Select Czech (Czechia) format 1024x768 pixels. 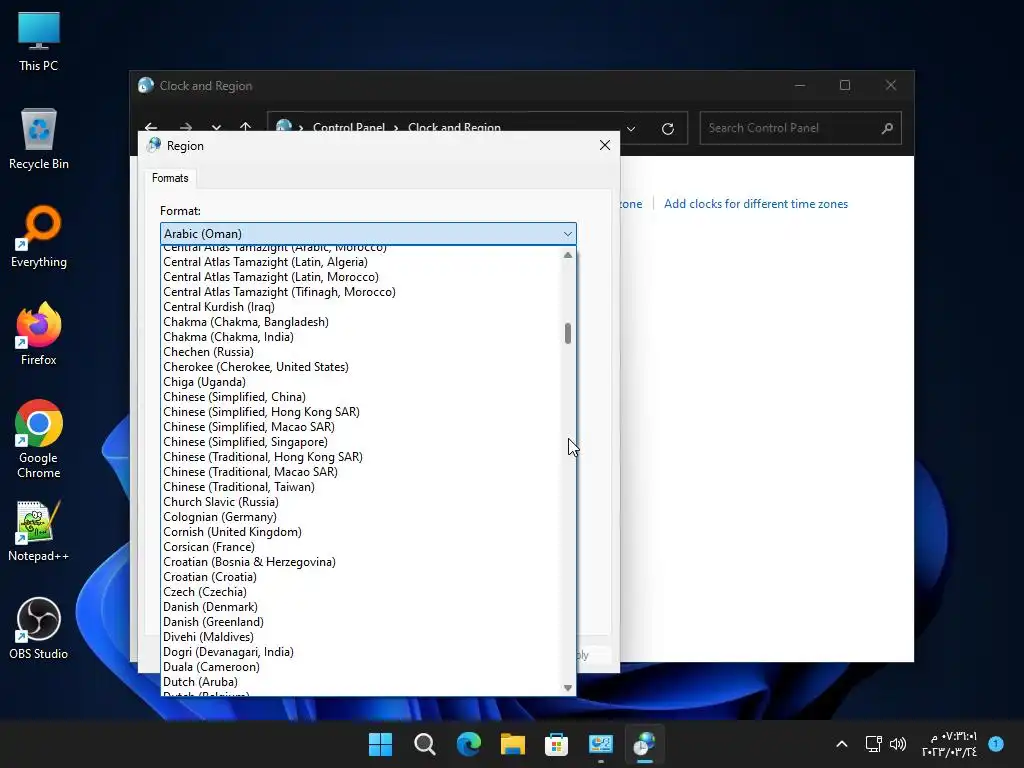tap(361, 592)
